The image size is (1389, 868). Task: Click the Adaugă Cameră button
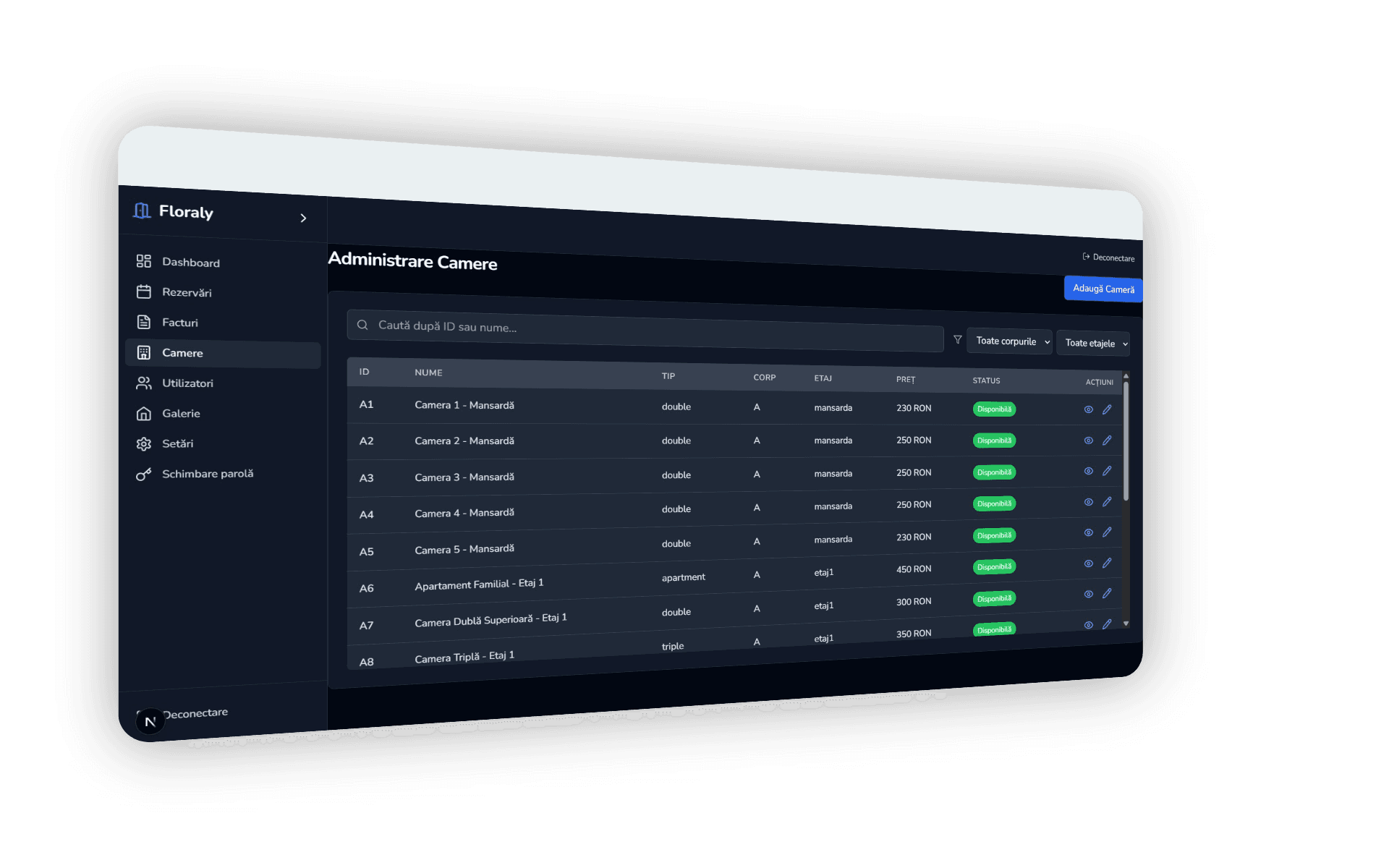[x=1103, y=289]
